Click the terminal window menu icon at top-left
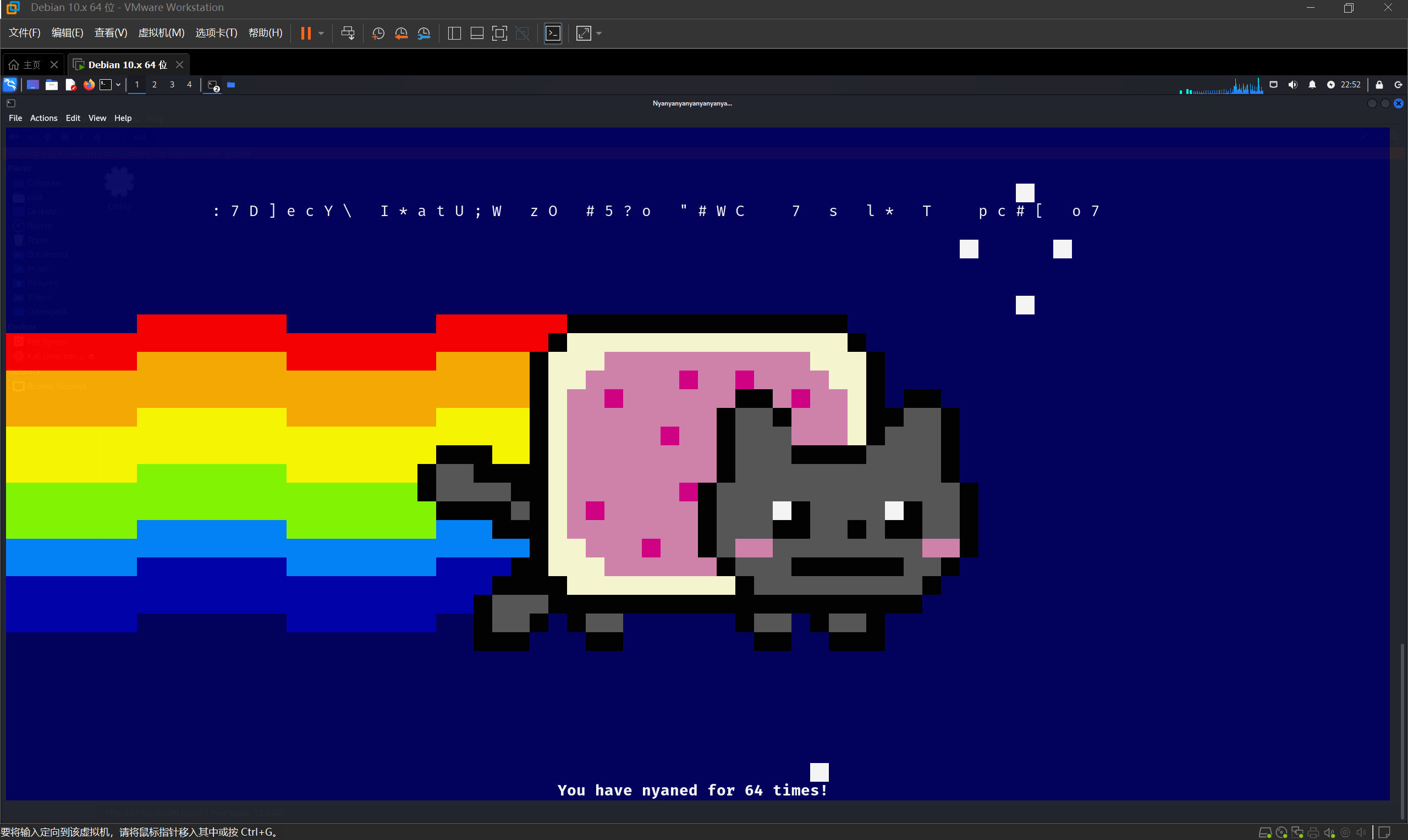 11,103
